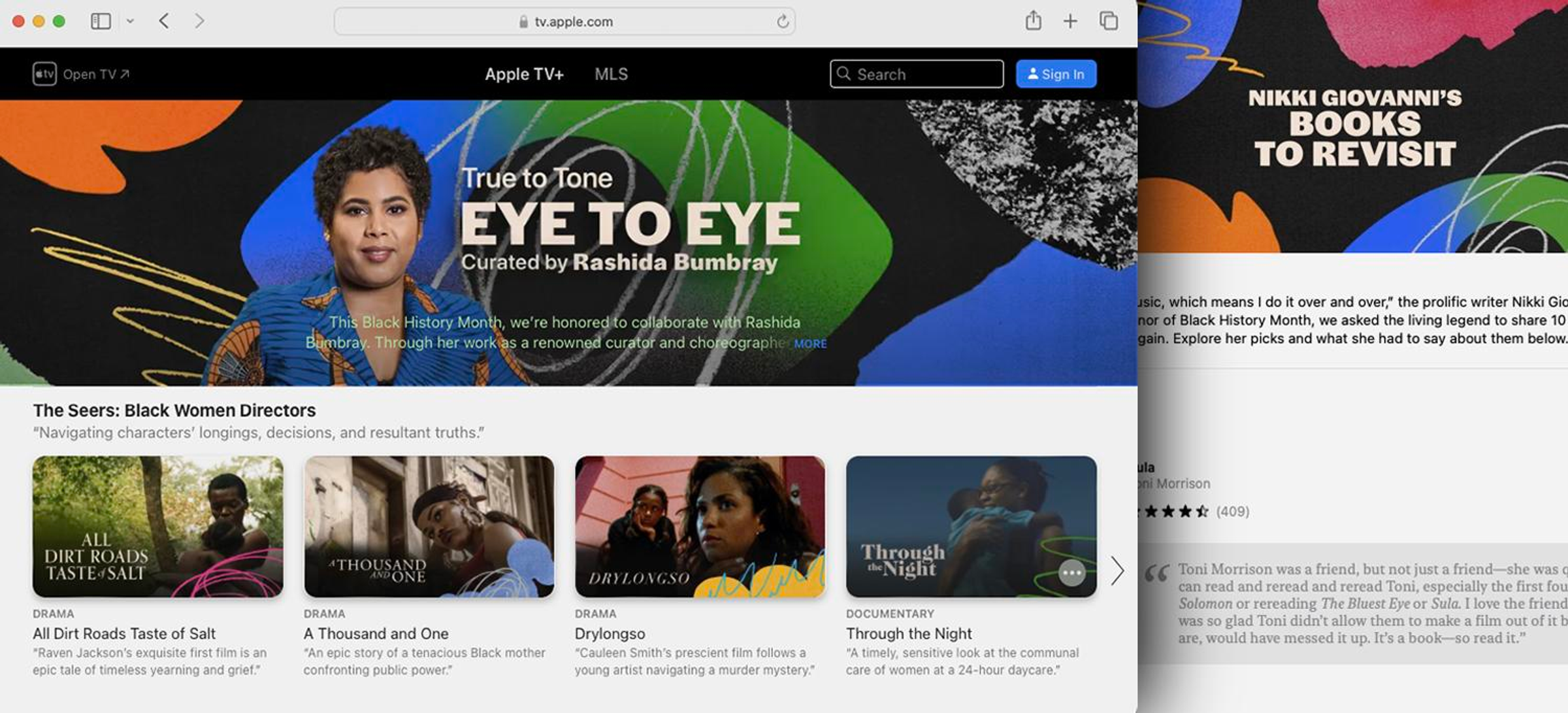Viewport: 1568px width, 713px height.
Task: Open the Eye to Eye hero banner
Action: point(568,242)
